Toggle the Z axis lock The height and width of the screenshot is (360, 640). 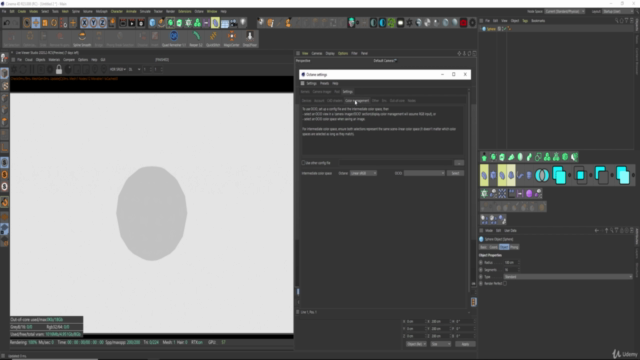coord(102,23)
